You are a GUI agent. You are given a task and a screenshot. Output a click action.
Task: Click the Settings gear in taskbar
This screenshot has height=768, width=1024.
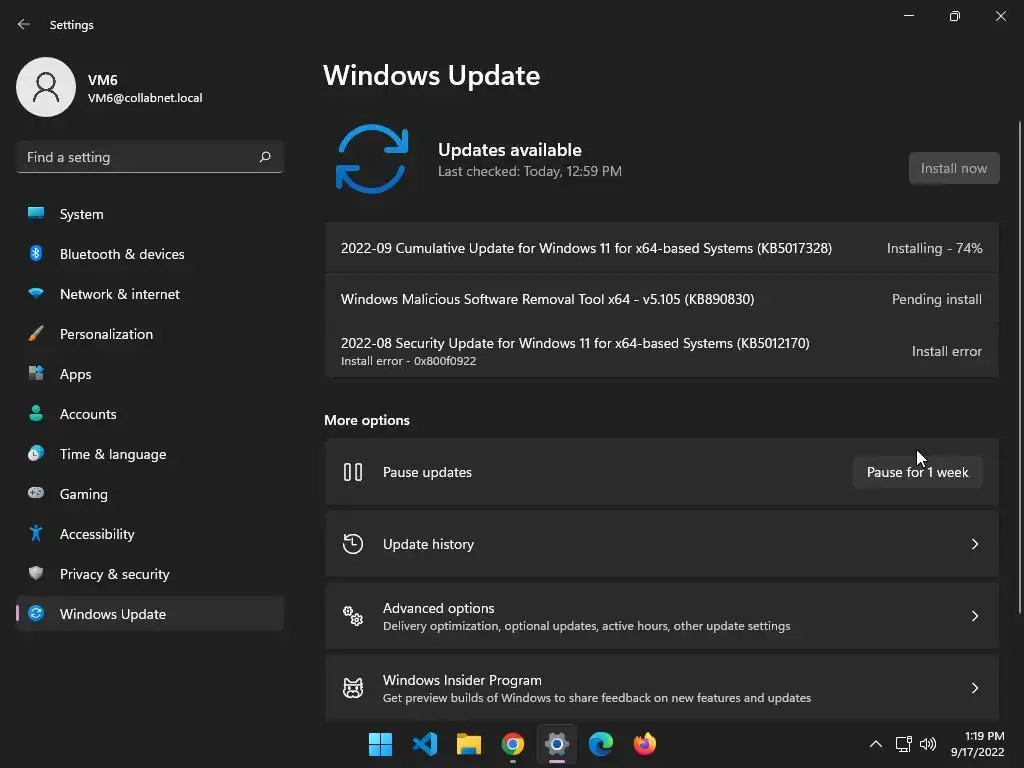[556, 744]
